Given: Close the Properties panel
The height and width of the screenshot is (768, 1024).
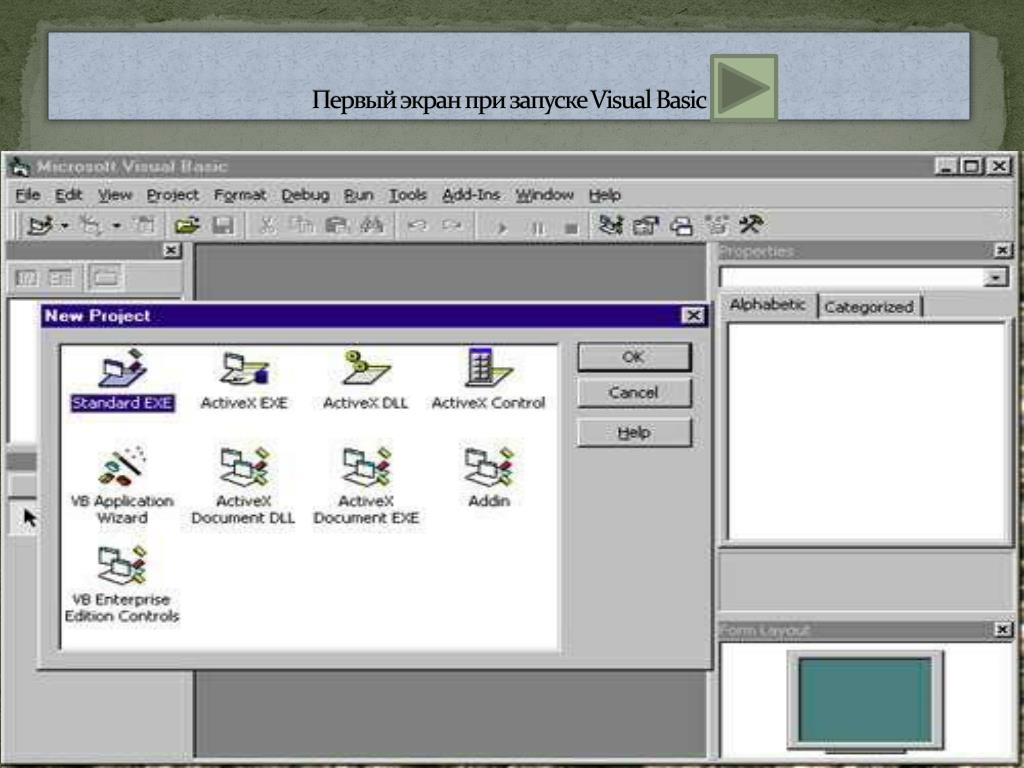Looking at the screenshot, I should 1002,250.
